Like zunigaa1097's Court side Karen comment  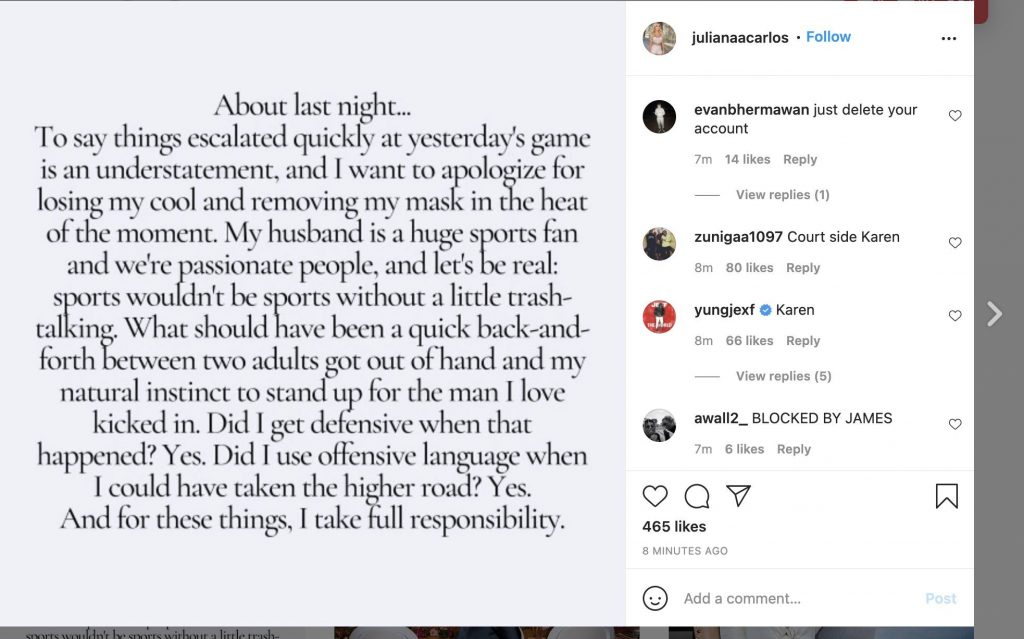point(955,243)
